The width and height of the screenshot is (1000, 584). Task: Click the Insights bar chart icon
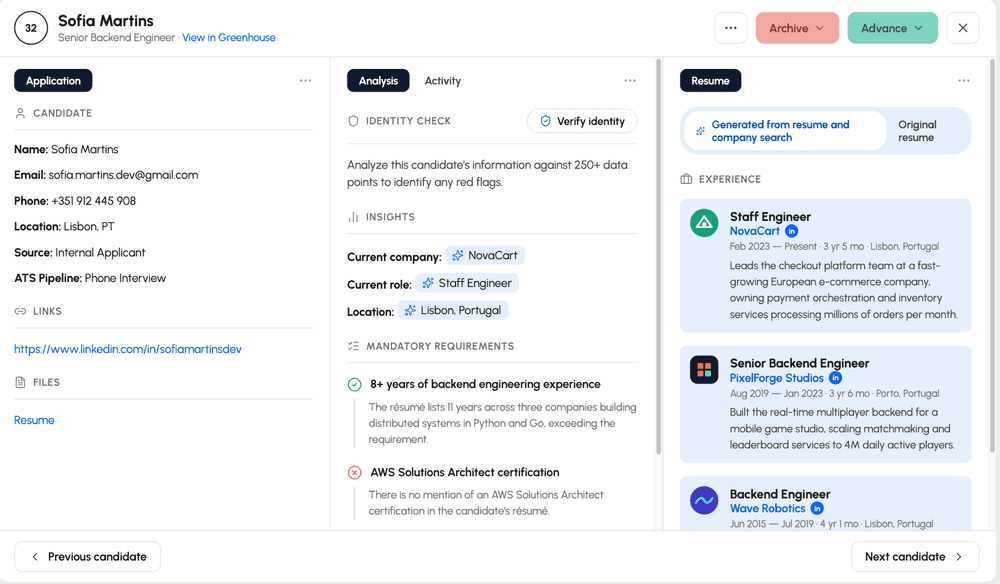(353, 217)
